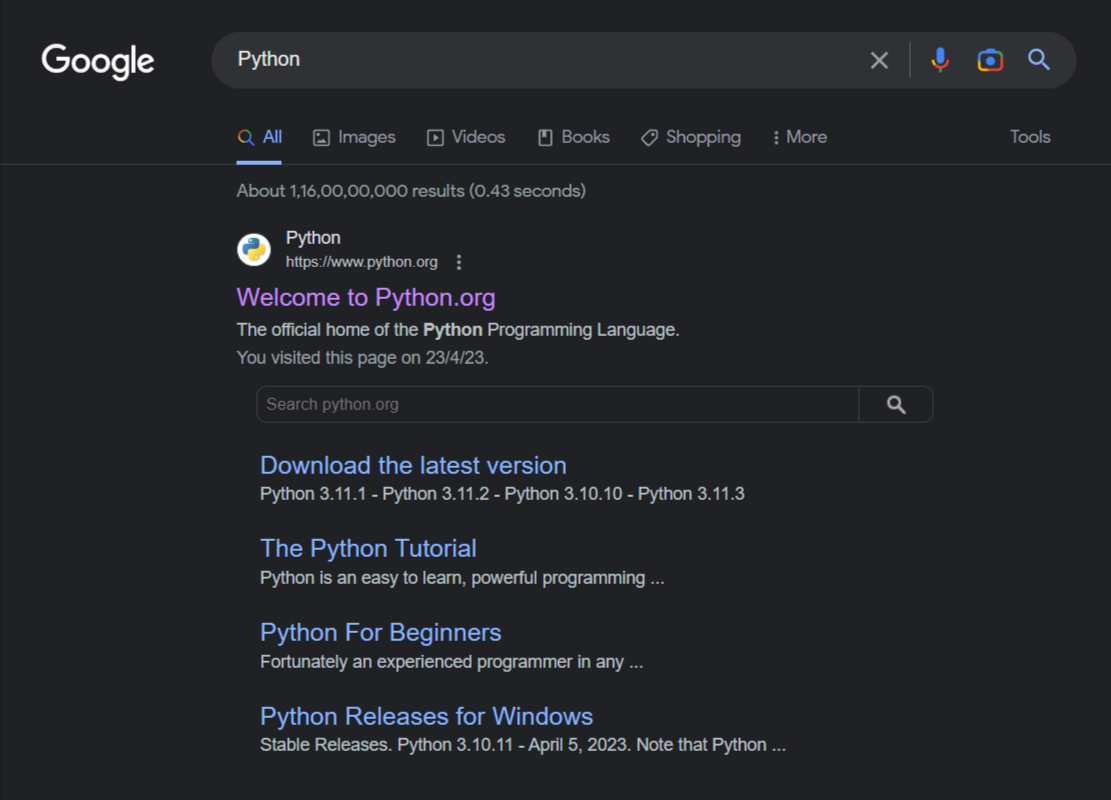Clear the search query with X icon
The height and width of the screenshot is (800, 1111).
pos(879,61)
